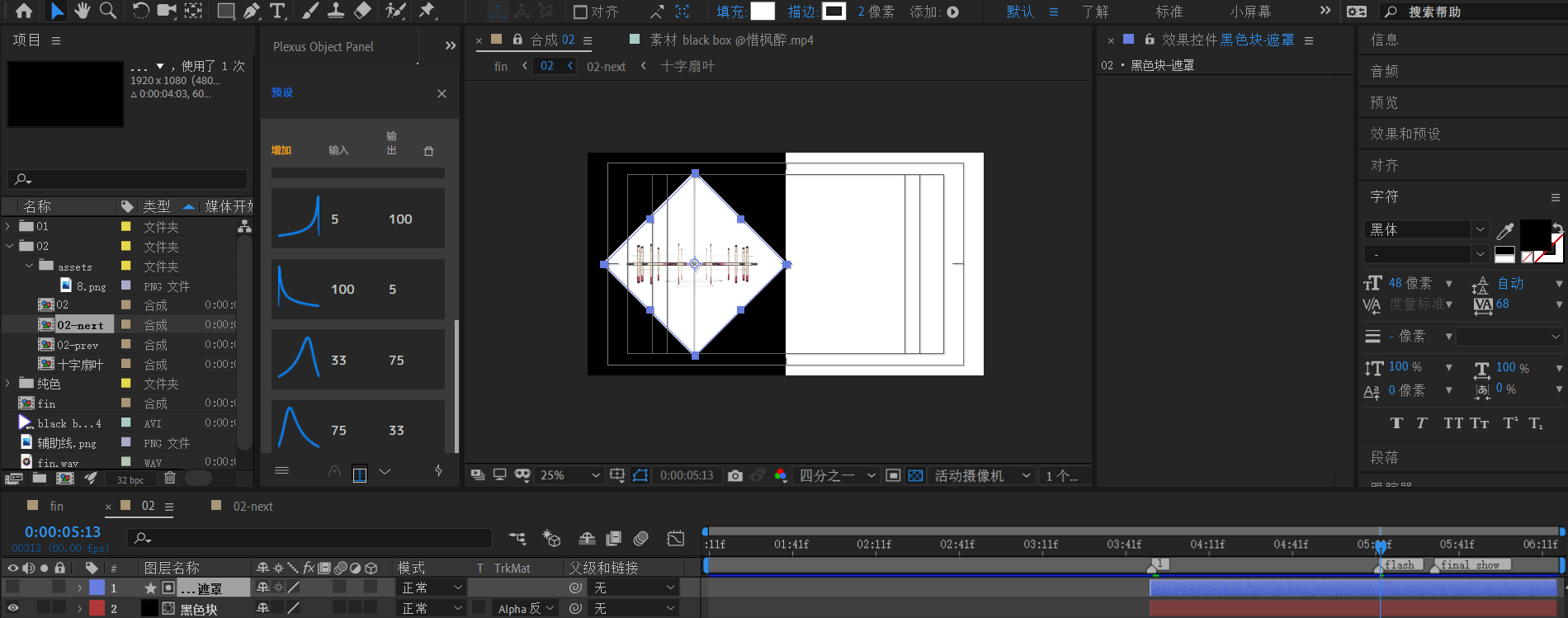
Task: Open the show channel RGB icon menu
Action: (x=781, y=475)
